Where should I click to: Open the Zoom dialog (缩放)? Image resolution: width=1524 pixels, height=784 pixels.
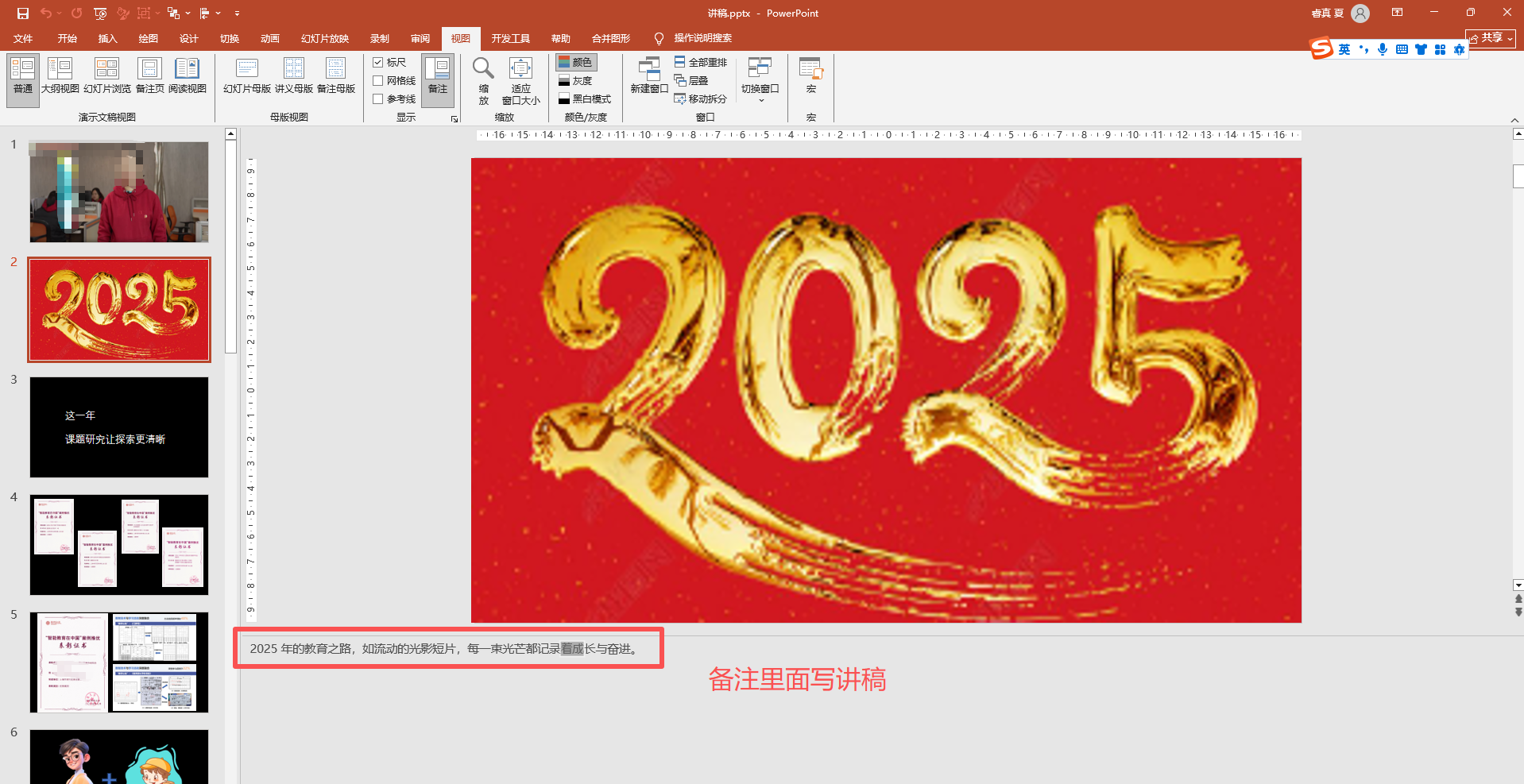coord(484,80)
